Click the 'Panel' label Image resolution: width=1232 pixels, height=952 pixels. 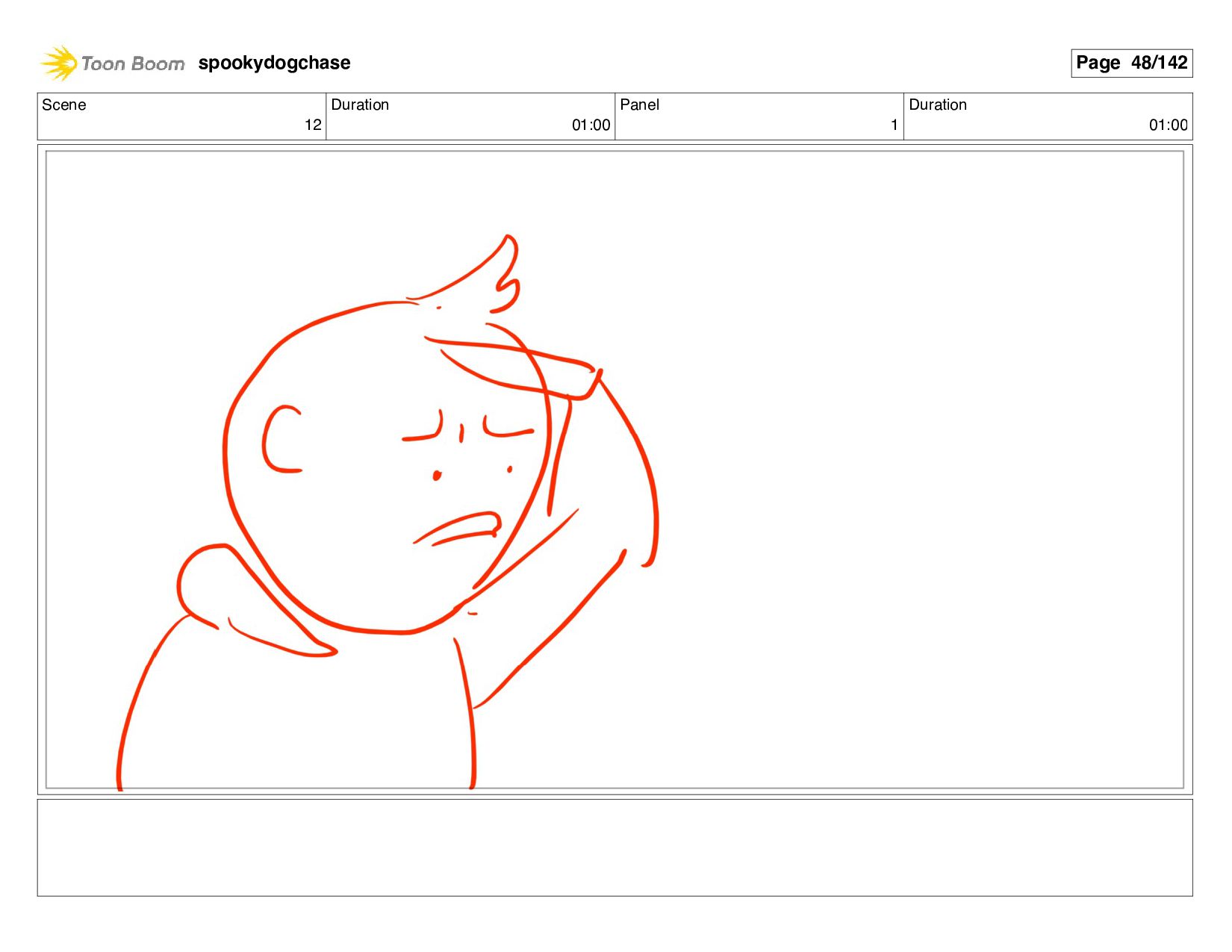640,105
